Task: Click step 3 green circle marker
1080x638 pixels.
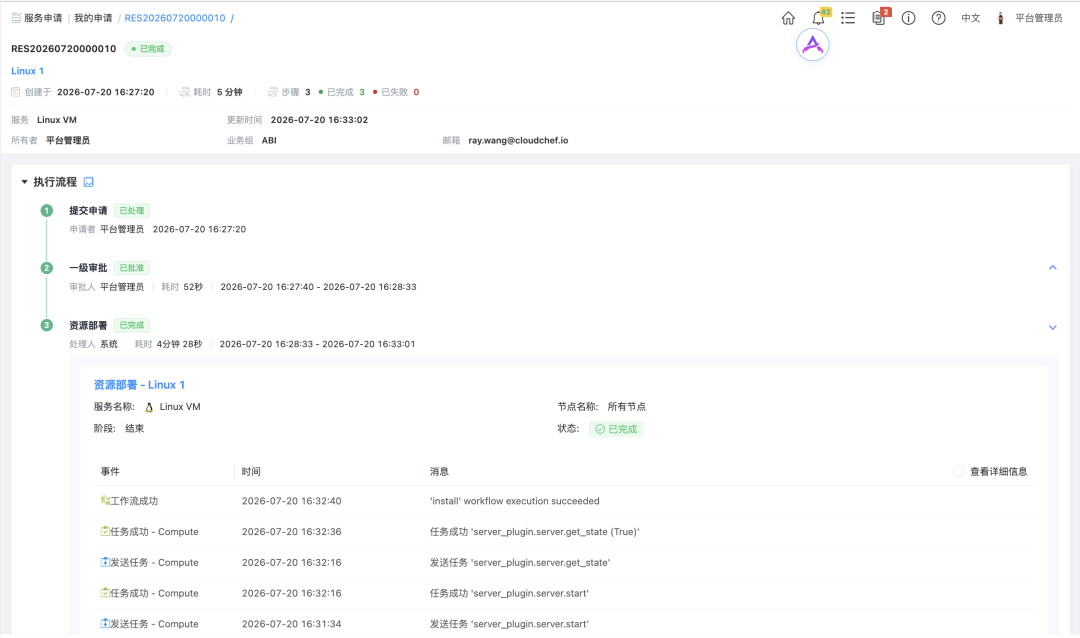Action: pos(46,325)
